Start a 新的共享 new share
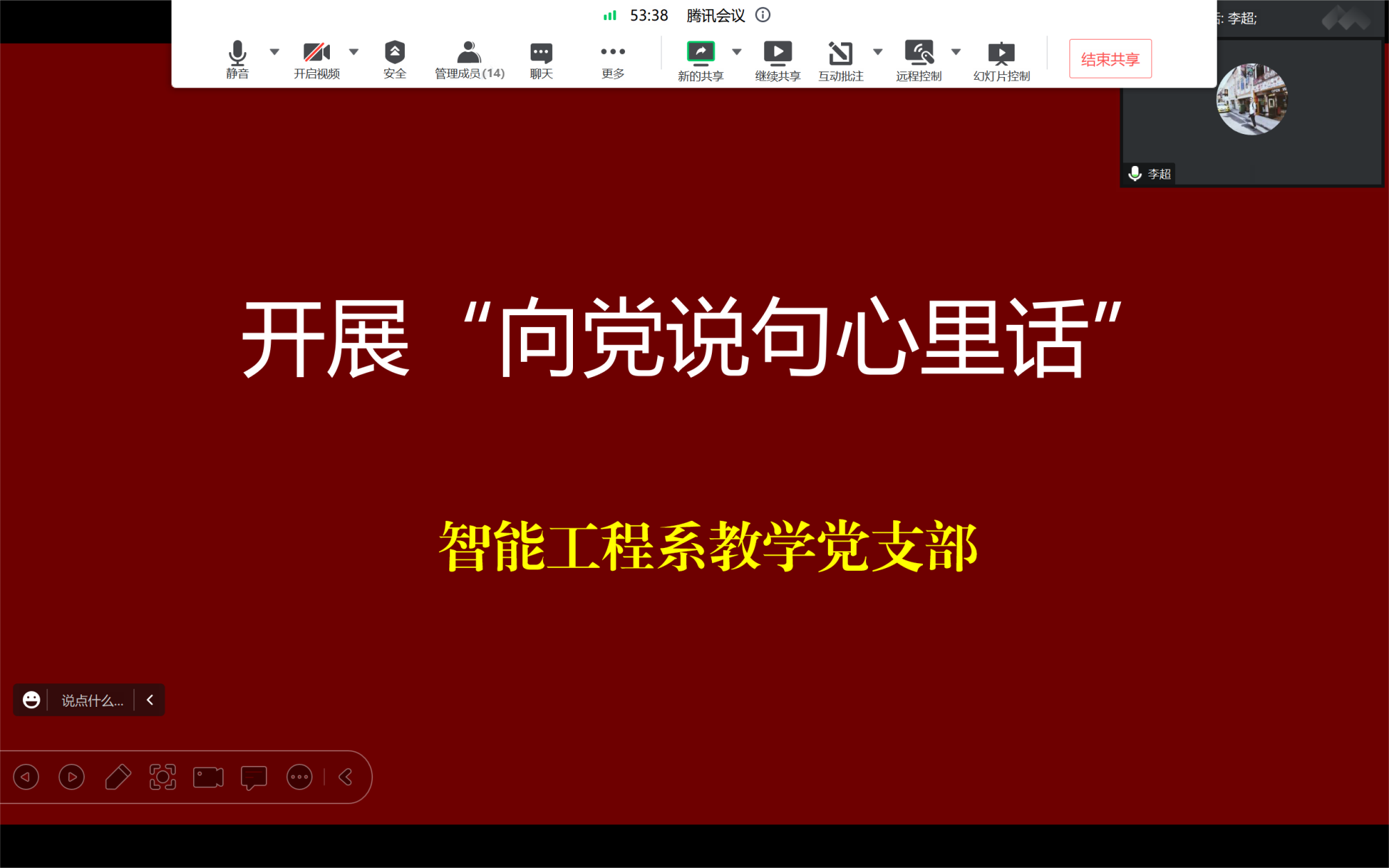The height and width of the screenshot is (868, 1389). pos(701,61)
